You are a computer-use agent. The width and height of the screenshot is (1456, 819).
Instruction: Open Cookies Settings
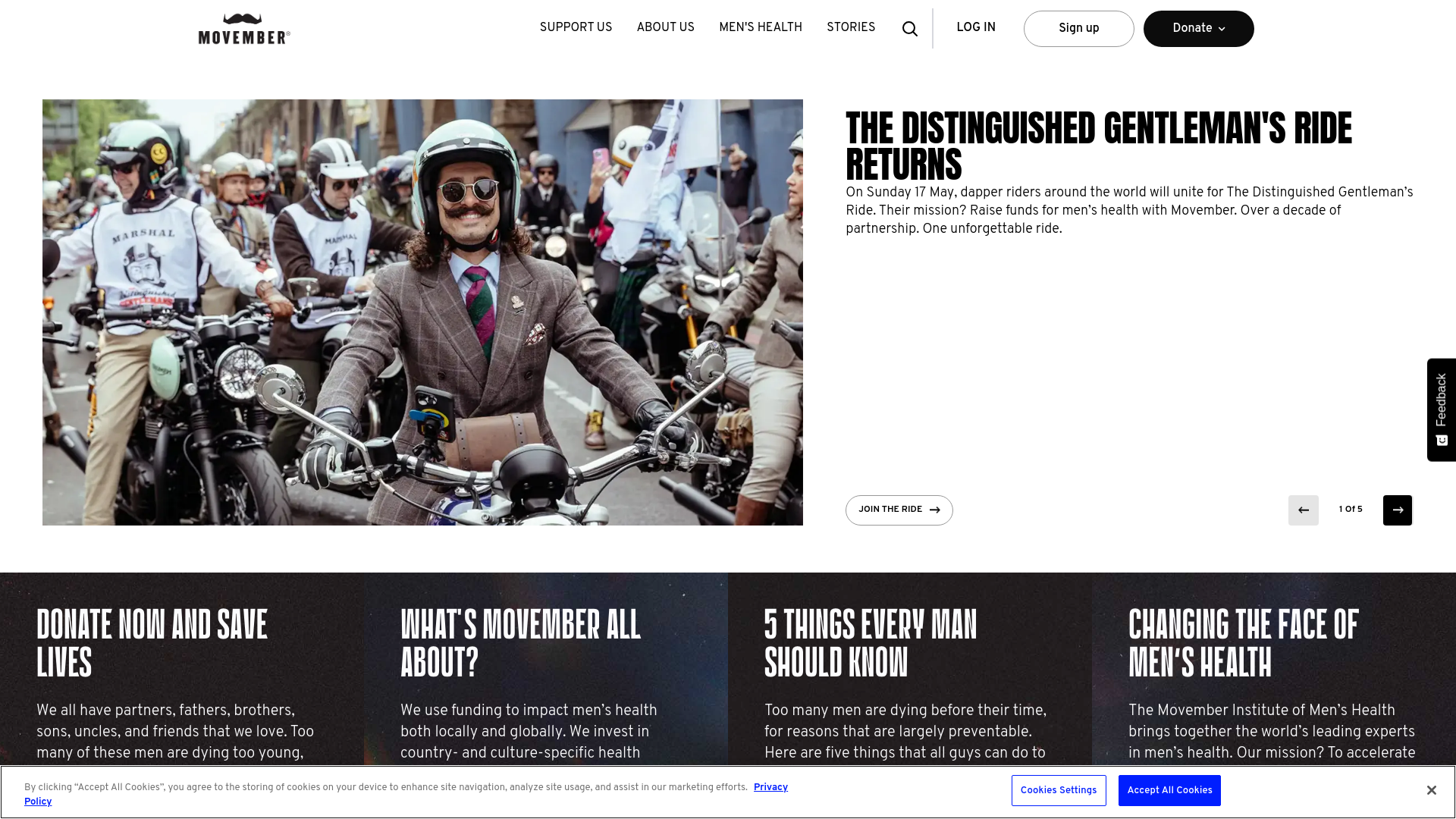pyautogui.click(x=1058, y=790)
